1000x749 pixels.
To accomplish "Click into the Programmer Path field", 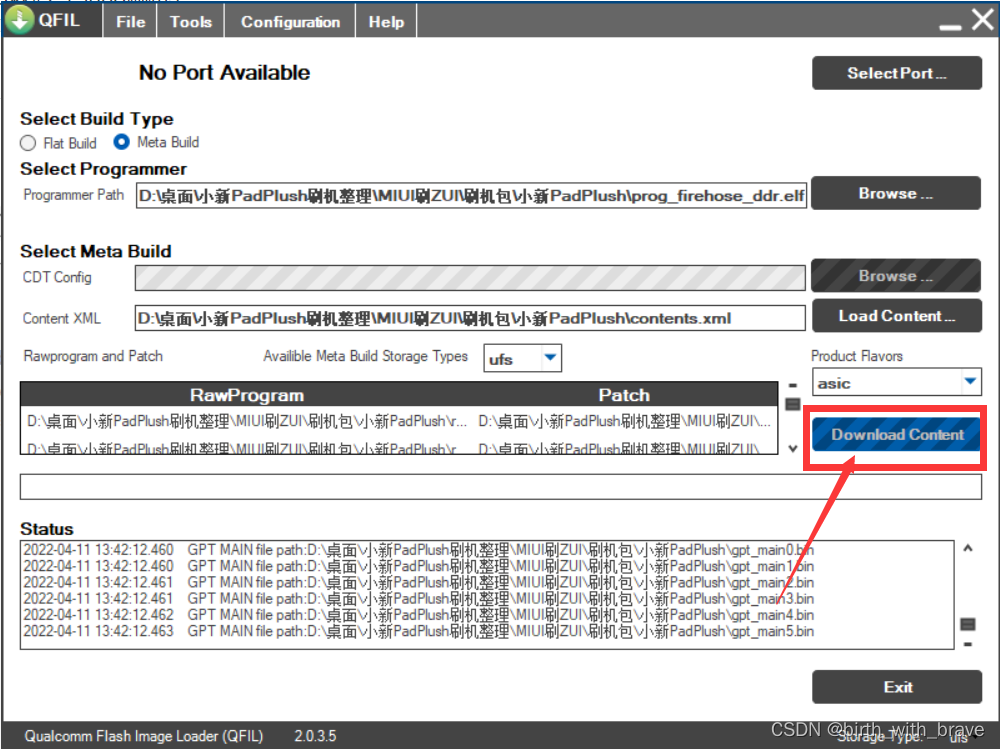I will pyautogui.click(x=471, y=195).
